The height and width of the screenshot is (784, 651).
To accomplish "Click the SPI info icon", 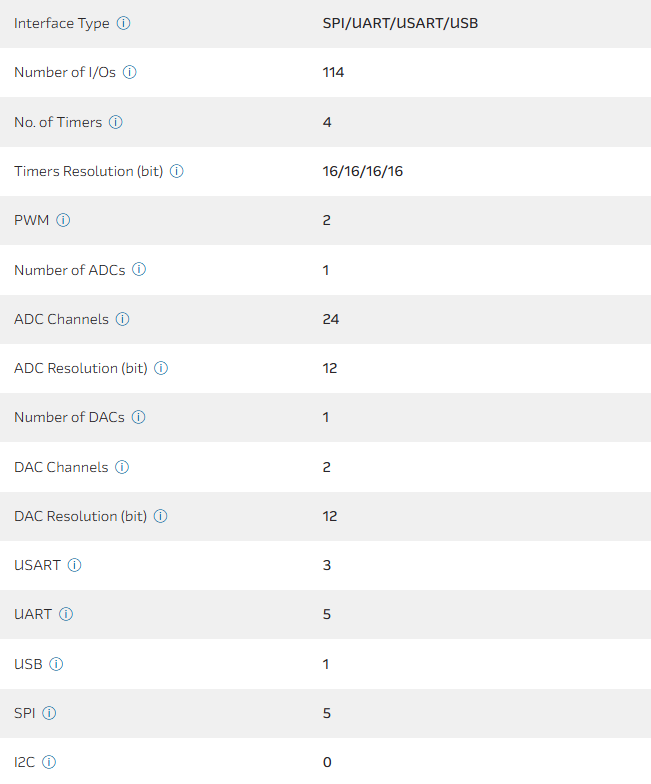I will (x=49, y=713).
